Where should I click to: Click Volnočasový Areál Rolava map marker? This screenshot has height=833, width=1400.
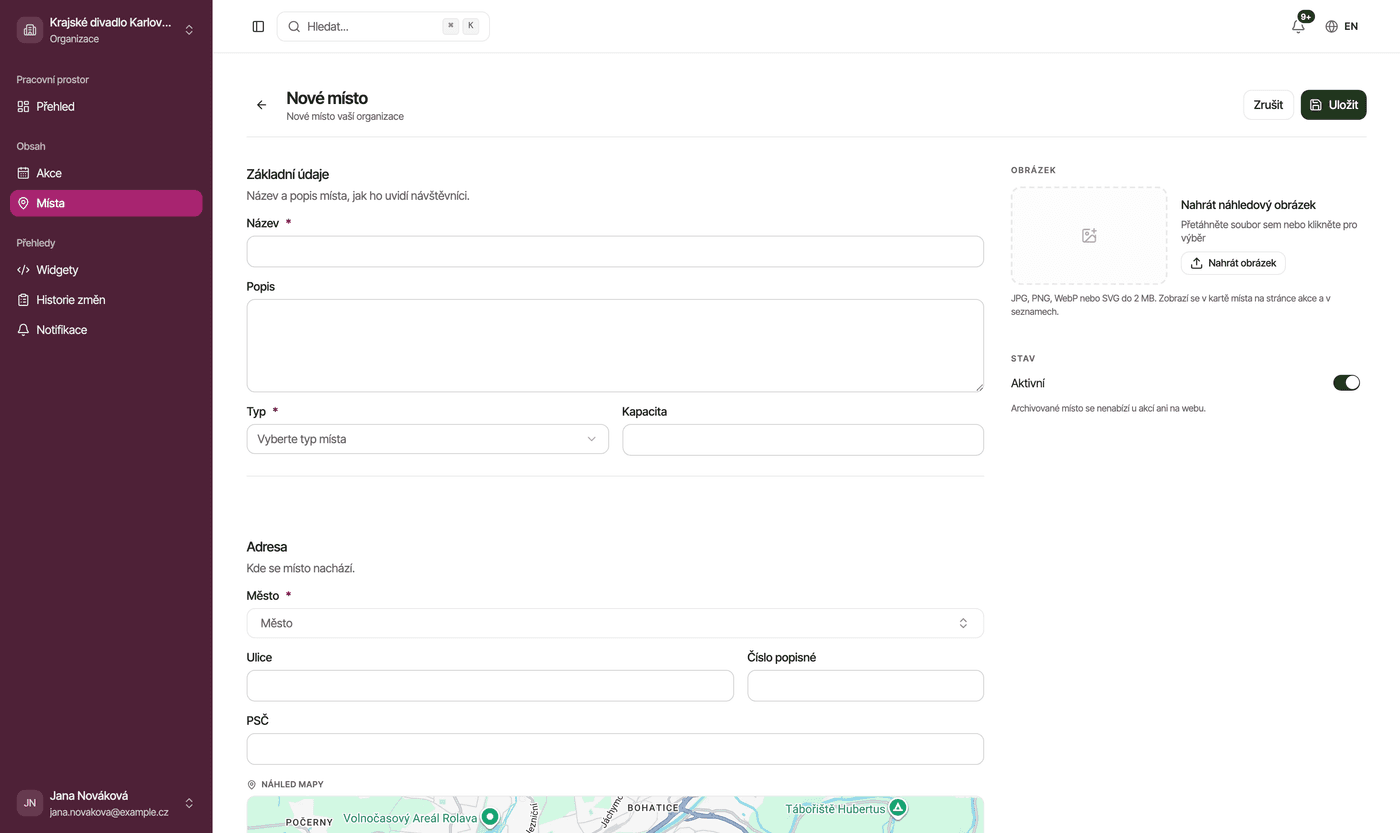pyautogui.click(x=490, y=816)
